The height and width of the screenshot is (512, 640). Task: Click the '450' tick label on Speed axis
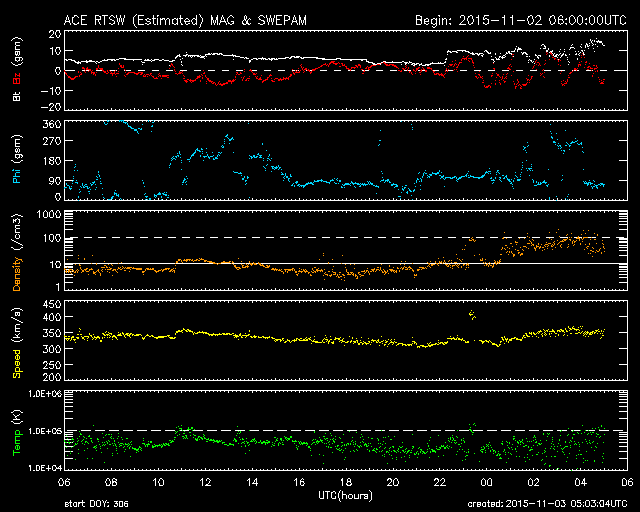(52, 305)
